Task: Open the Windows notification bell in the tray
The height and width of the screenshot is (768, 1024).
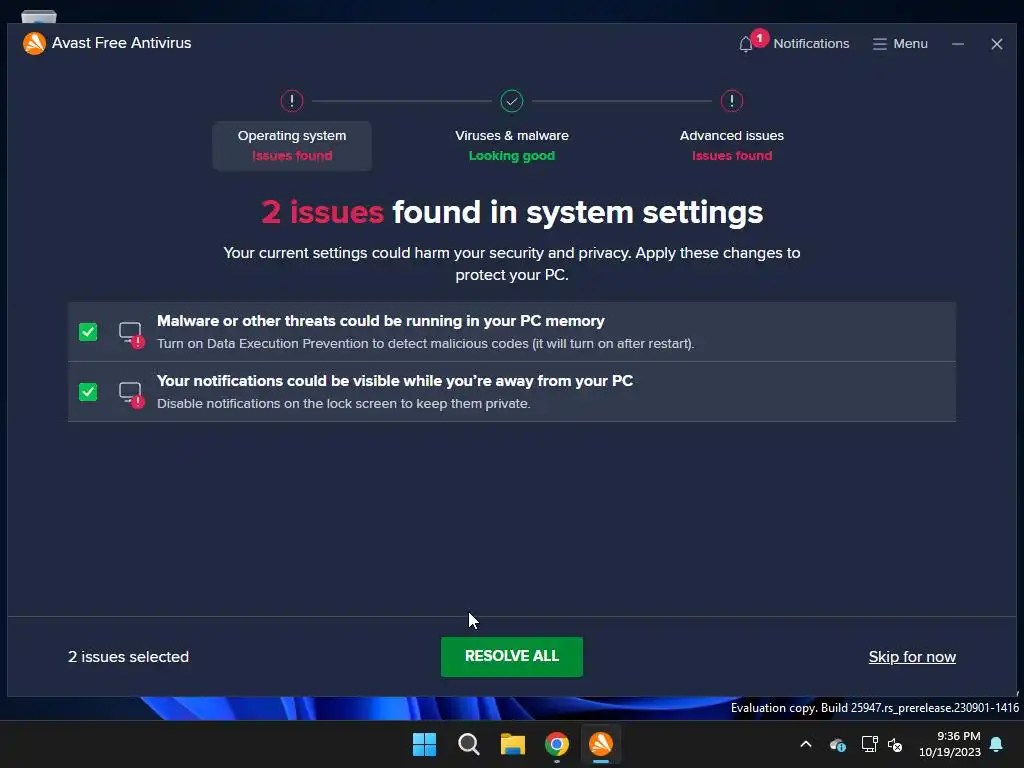Action: tap(996, 744)
